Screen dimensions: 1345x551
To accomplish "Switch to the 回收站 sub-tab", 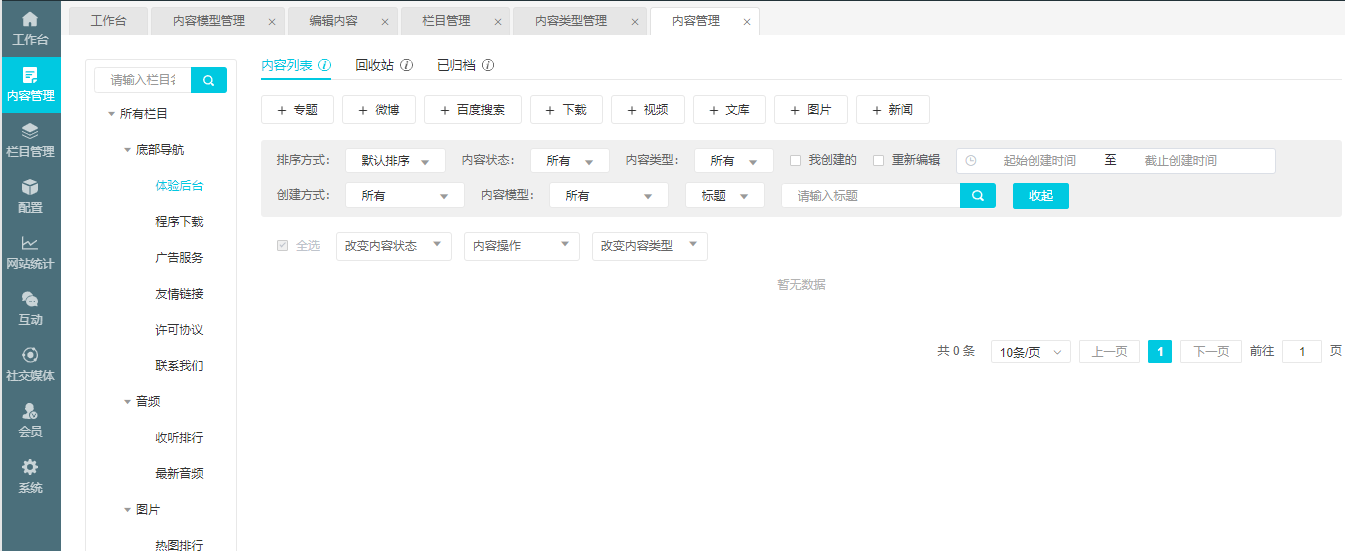I will (375, 65).
